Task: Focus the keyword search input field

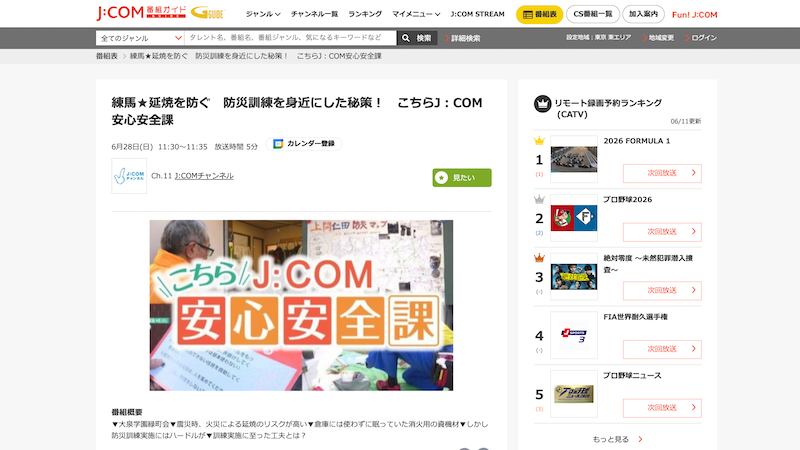Action: [290, 38]
